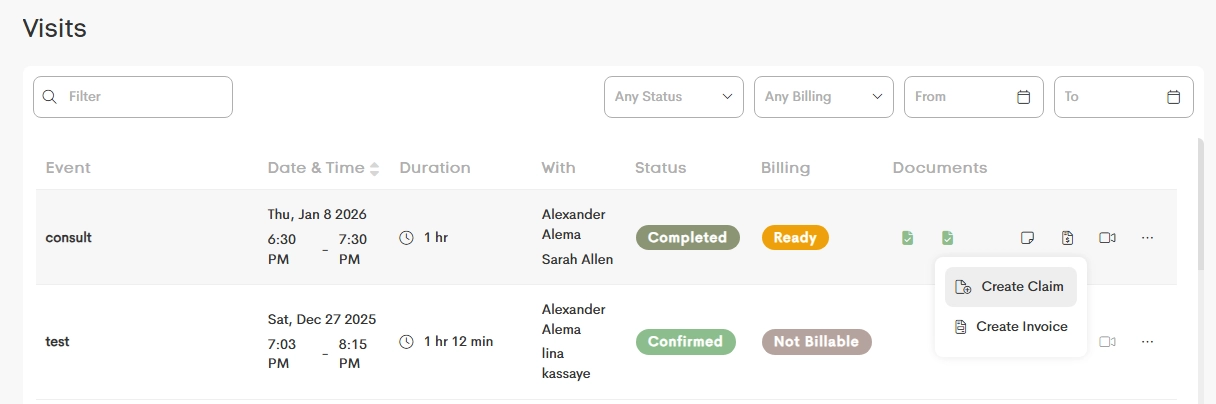Click video camera icon in test row
The width and height of the screenshot is (1216, 404).
pyautogui.click(x=1107, y=342)
